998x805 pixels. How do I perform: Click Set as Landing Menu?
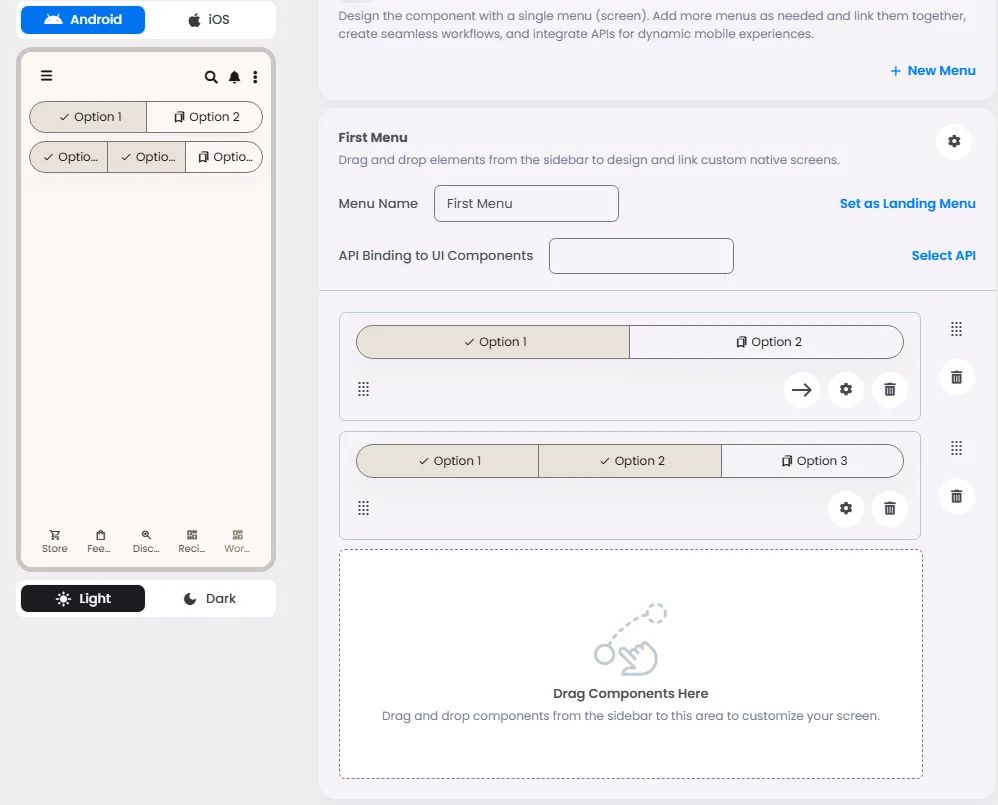[907, 204]
